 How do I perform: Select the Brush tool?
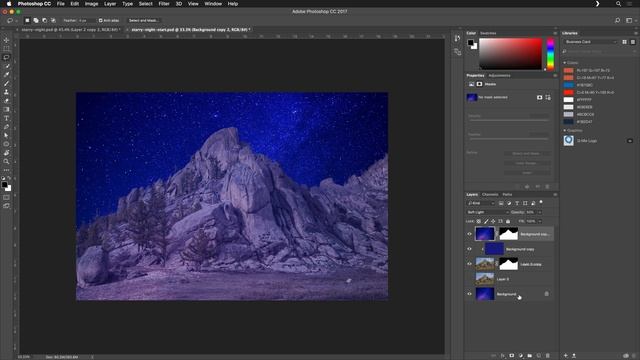[6, 83]
